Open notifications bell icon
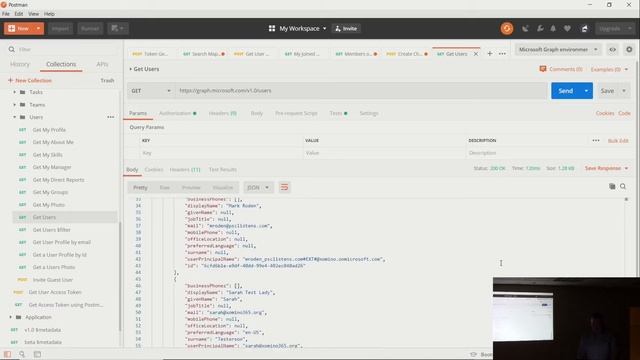 click(x=553, y=29)
